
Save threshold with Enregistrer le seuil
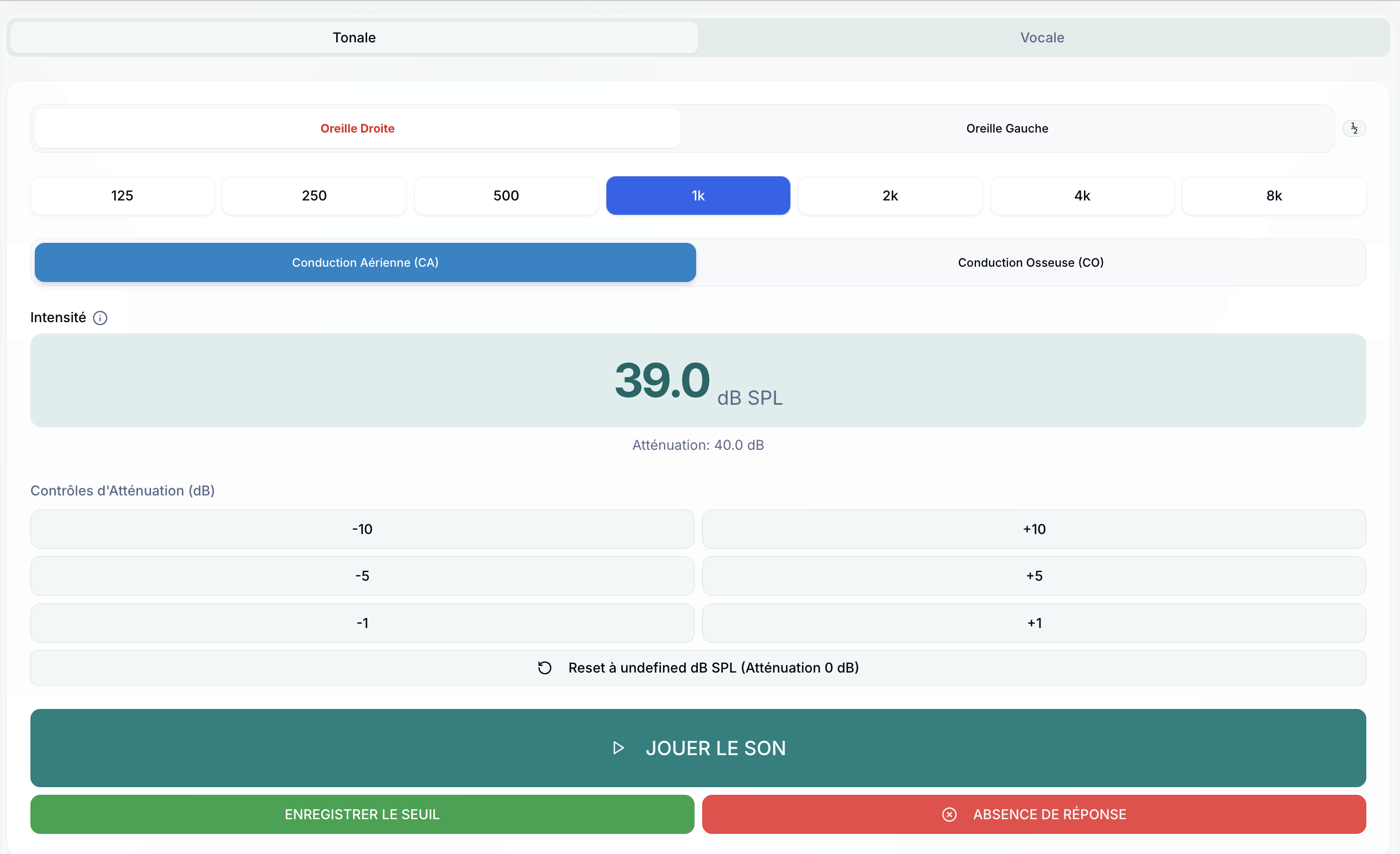[x=362, y=814]
